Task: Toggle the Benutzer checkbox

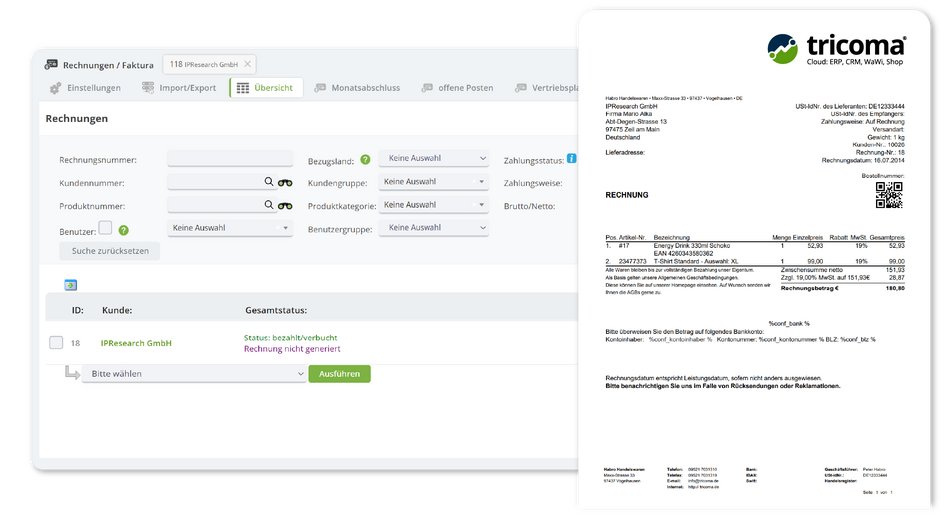Action: pos(105,228)
